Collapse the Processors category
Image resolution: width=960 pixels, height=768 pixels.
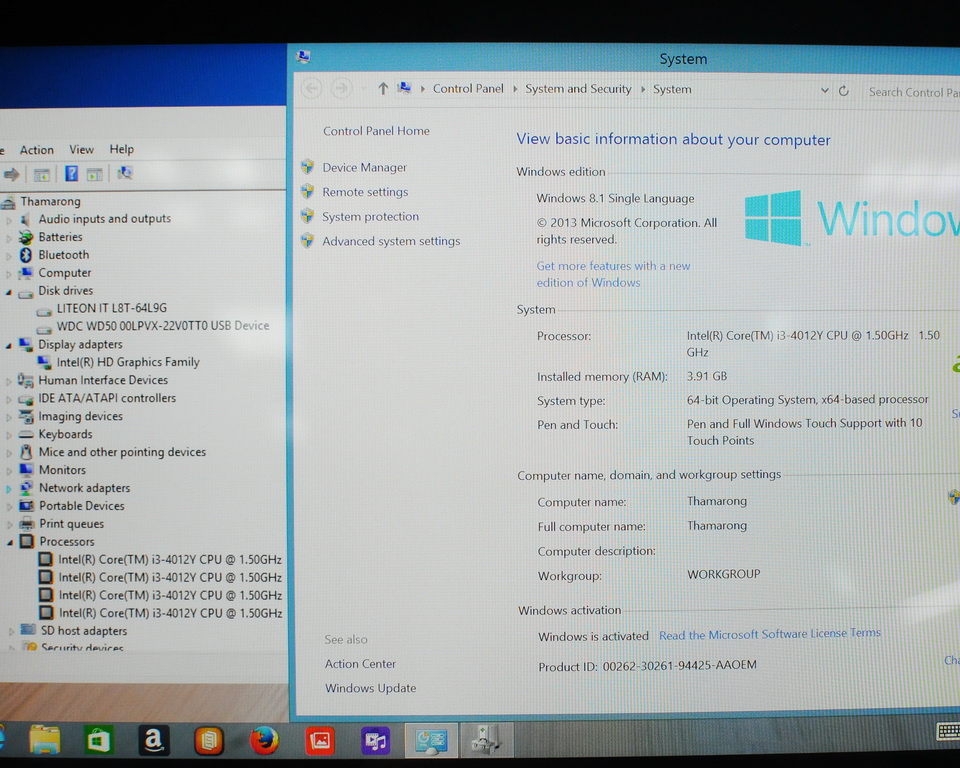10,542
